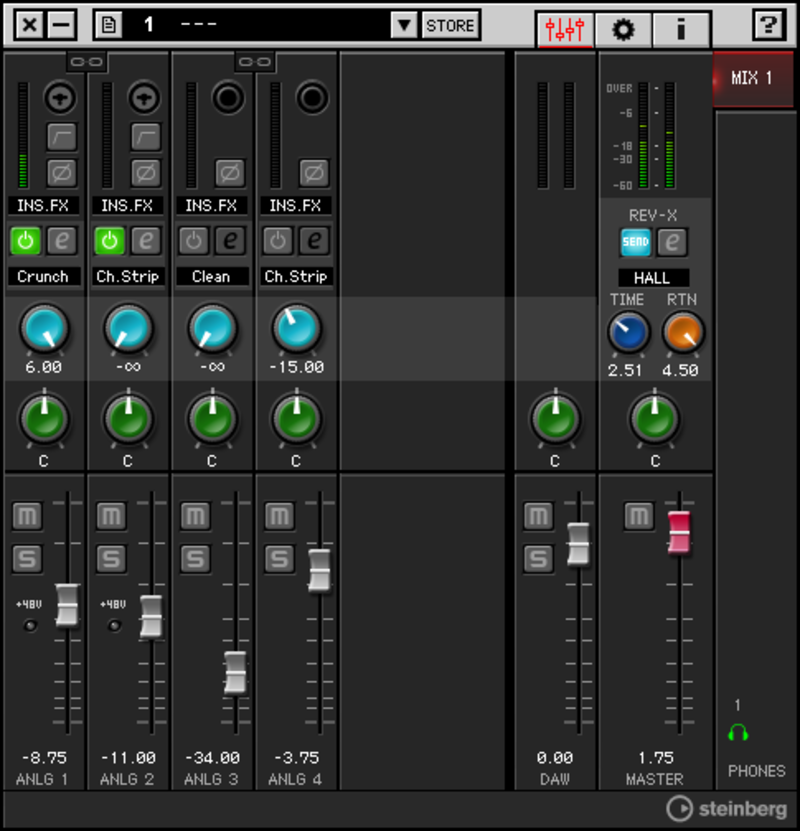Click the ANLG 2 microphone input icon
Image resolution: width=800 pixels, height=831 pixels.
144,98
